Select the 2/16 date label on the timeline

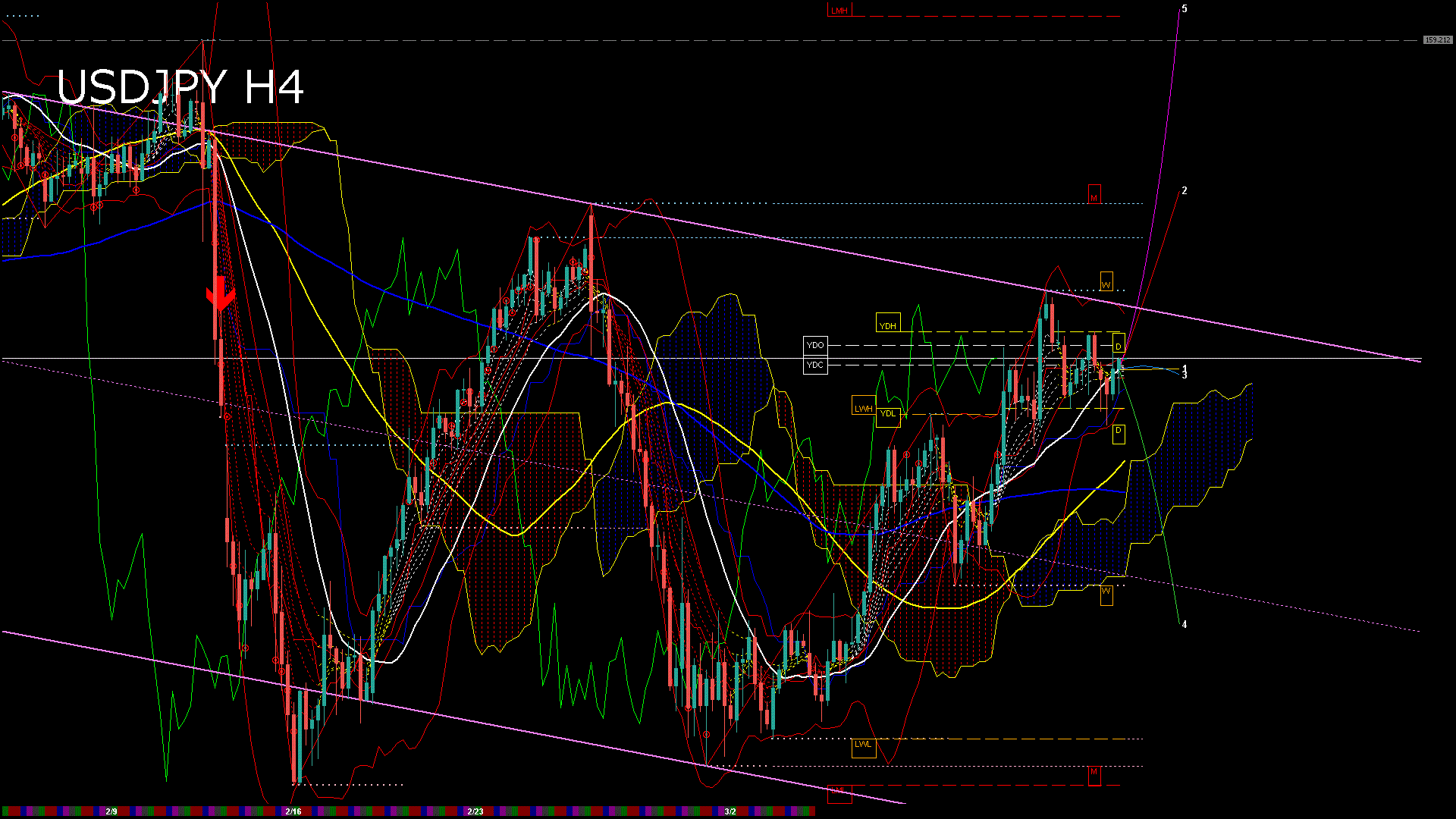click(292, 811)
